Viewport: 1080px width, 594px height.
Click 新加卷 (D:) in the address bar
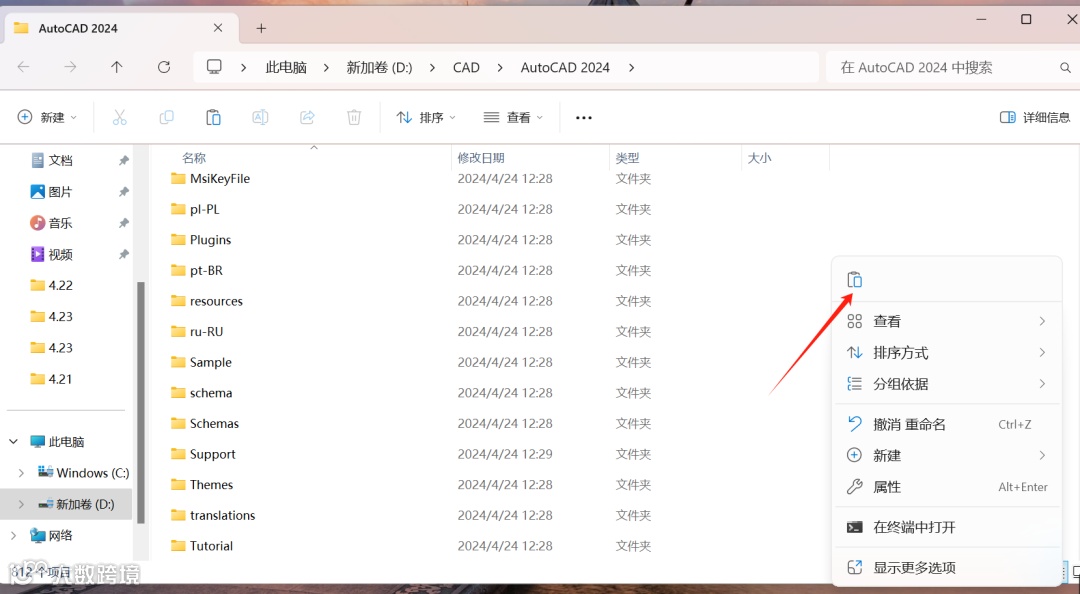(379, 68)
